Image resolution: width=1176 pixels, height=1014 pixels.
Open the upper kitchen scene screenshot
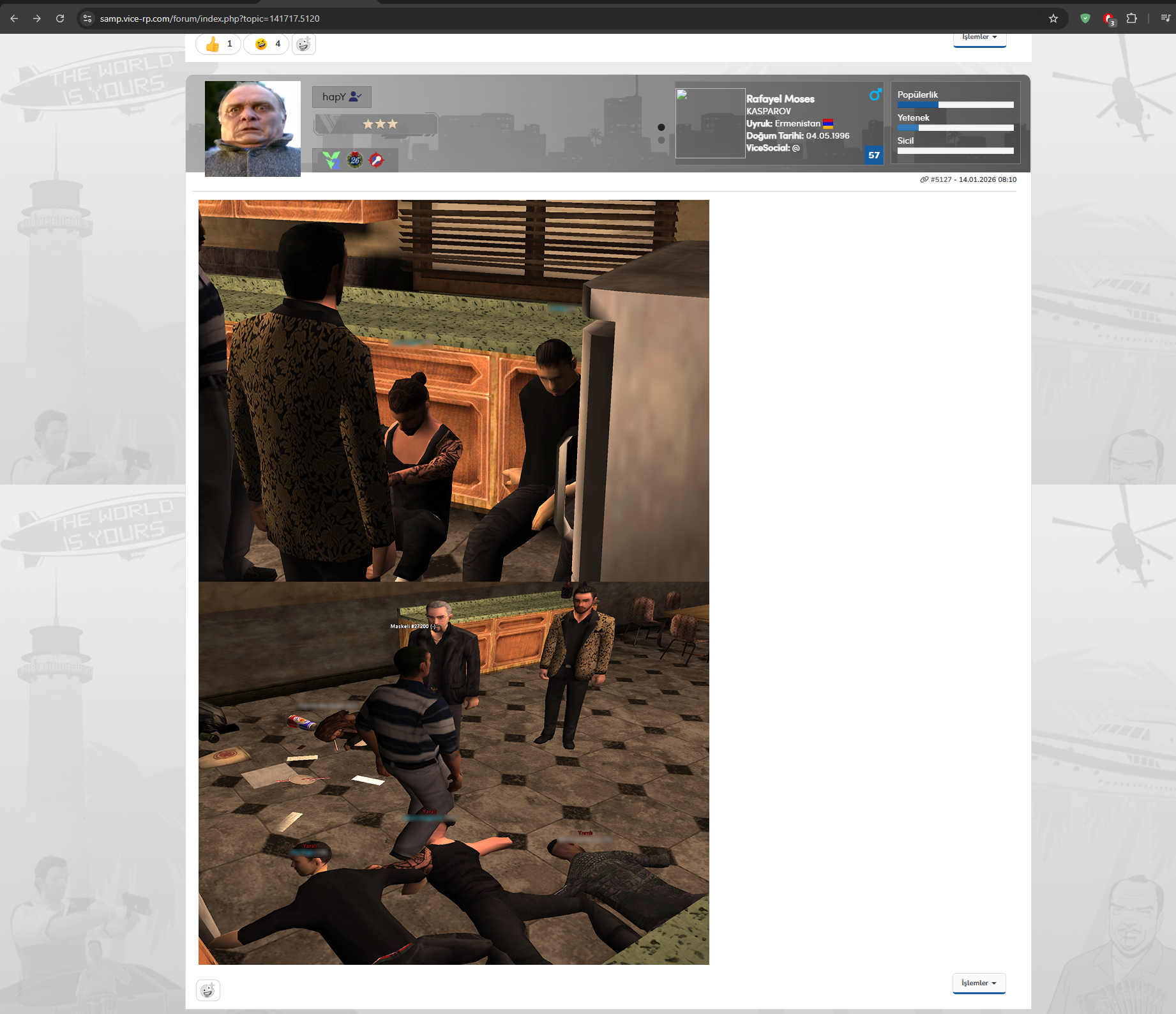click(x=454, y=391)
